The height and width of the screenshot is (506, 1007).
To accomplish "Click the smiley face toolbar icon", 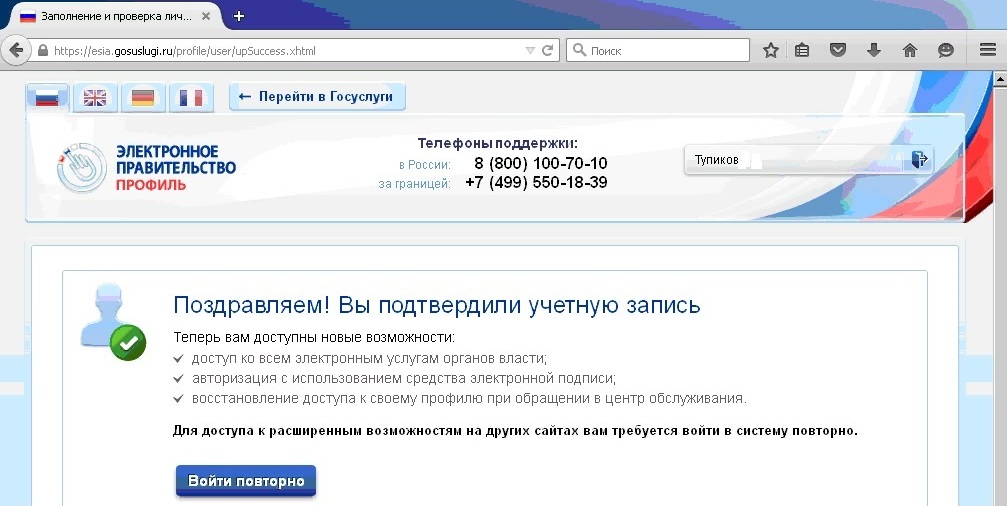I will click(x=945, y=50).
